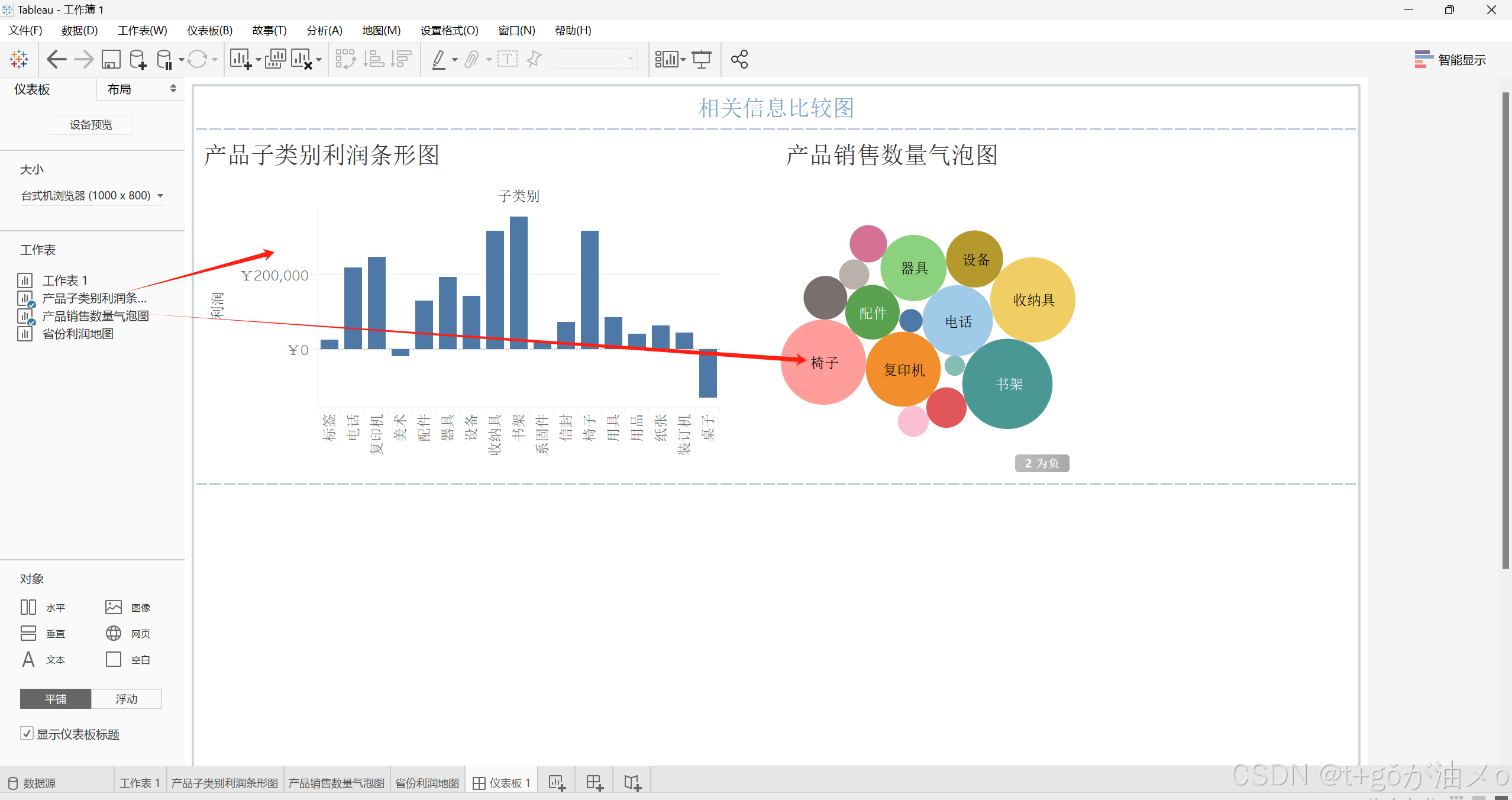1512x800 pixels.
Task: Click the undo back arrow icon
Action: coord(57,59)
